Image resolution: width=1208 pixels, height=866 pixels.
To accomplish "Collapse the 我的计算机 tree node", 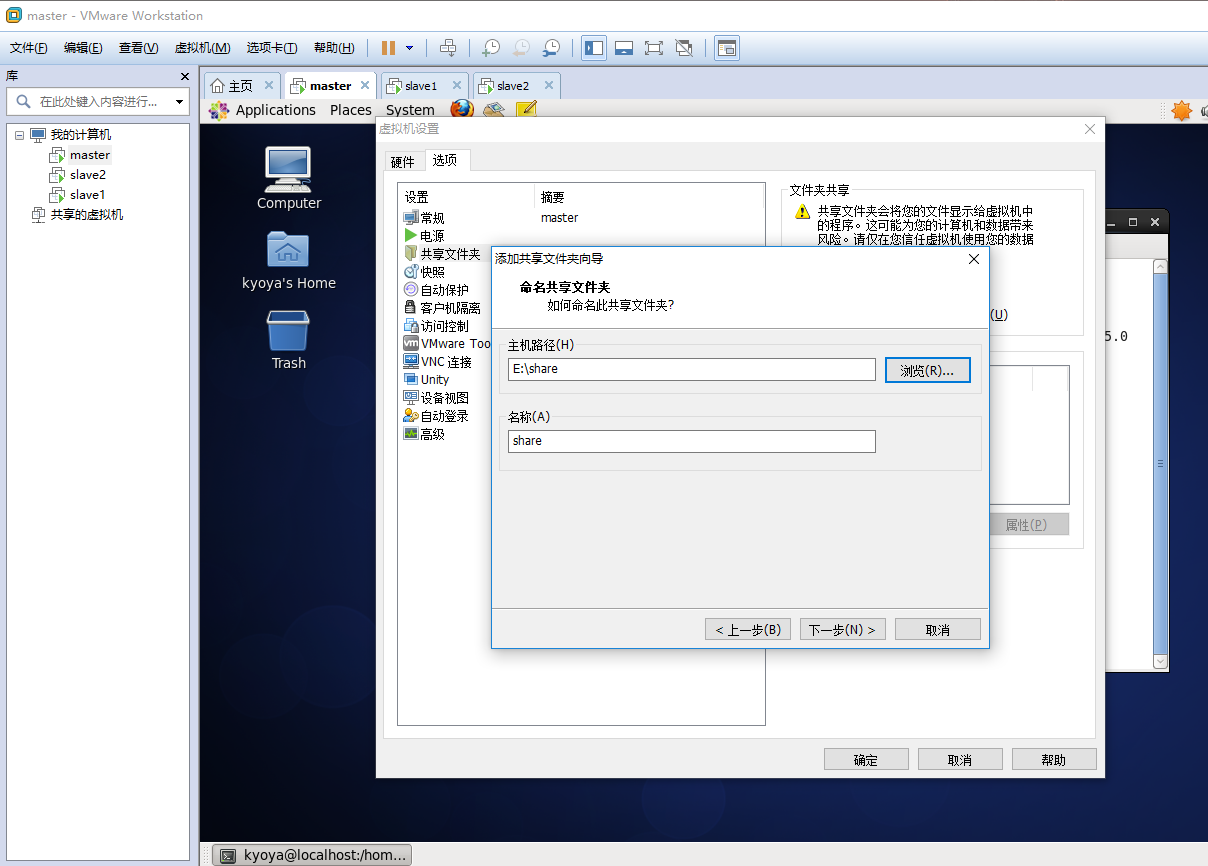I will [x=19, y=135].
